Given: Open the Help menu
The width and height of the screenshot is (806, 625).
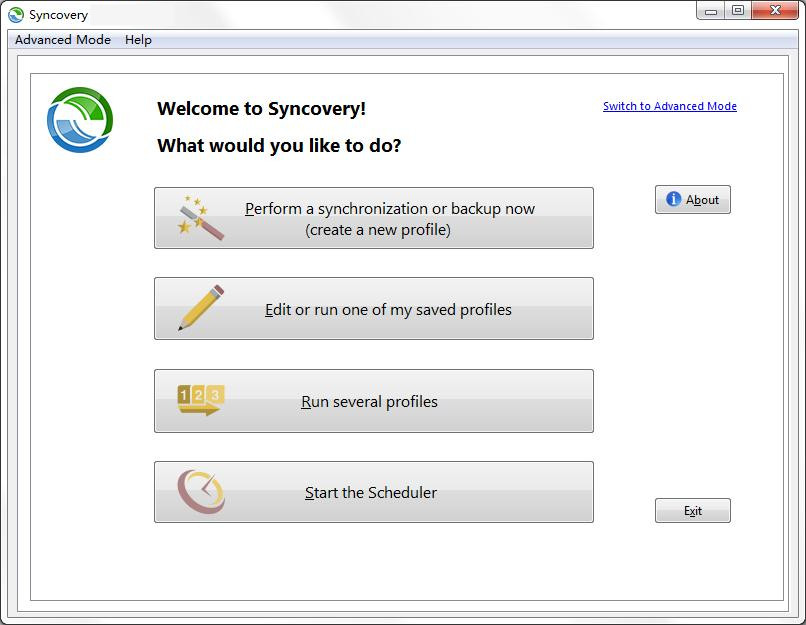Looking at the screenshot, I should pos(138,40).
